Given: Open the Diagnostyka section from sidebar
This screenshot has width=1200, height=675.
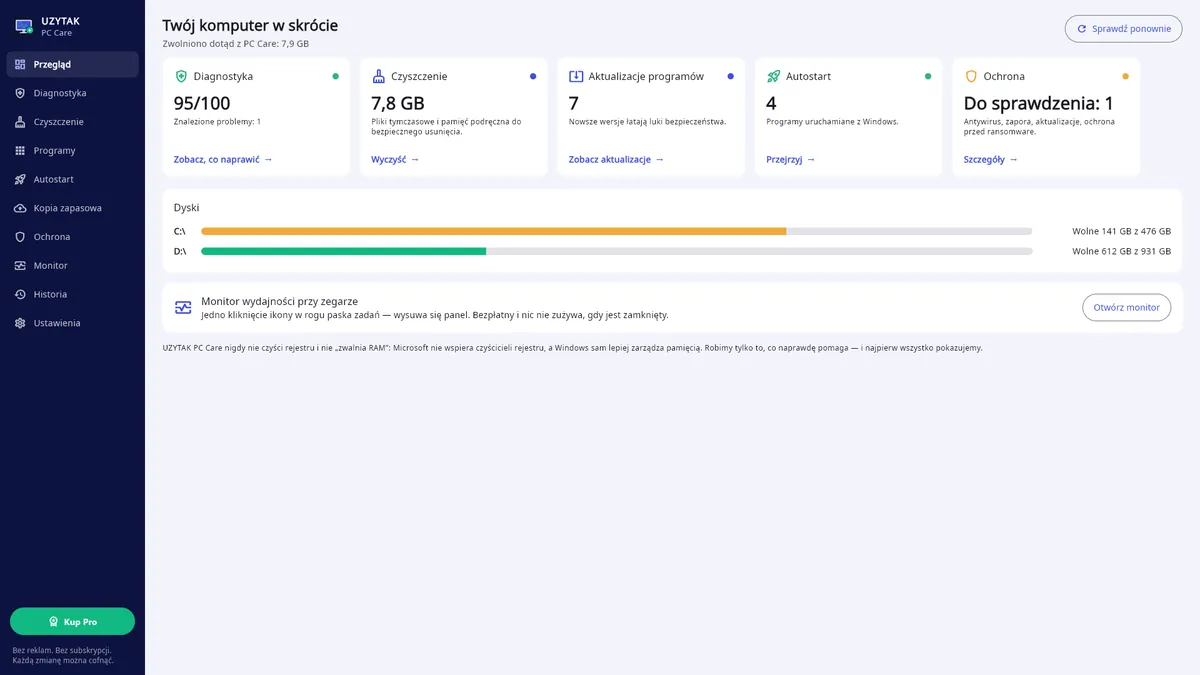Looking at the screenshot, I should [72, 93].
